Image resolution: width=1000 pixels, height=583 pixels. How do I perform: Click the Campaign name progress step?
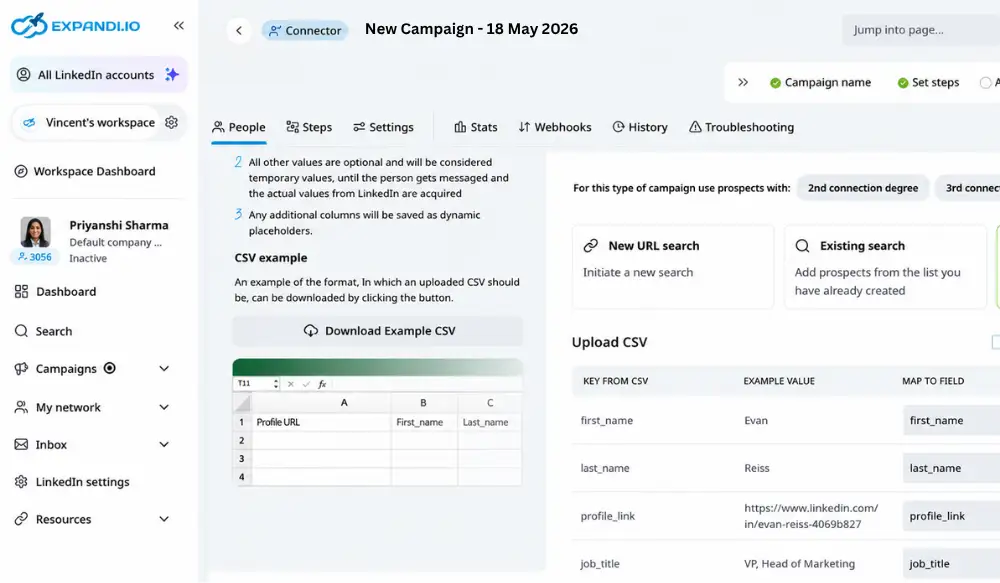click(820, 83)
